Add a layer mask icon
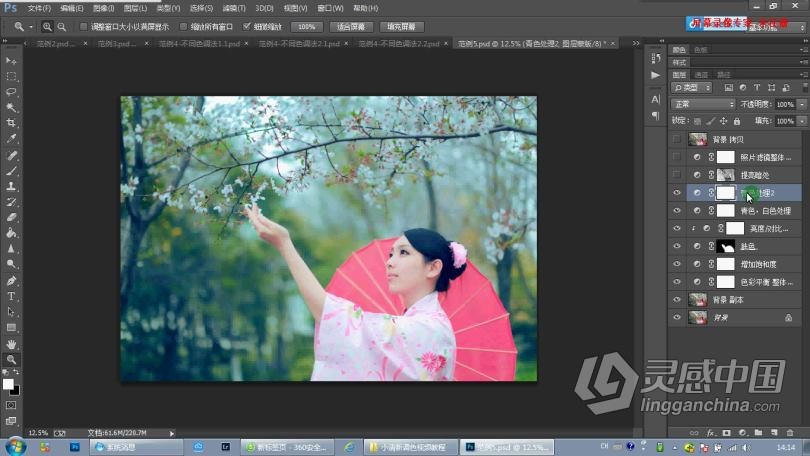The image size is (810, 456). tap(726, 433)
